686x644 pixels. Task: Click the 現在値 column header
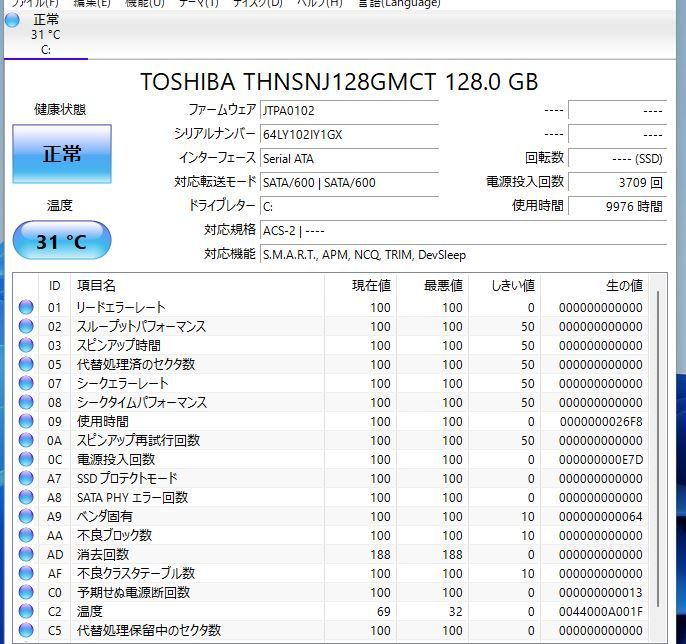tap(360, 286)
